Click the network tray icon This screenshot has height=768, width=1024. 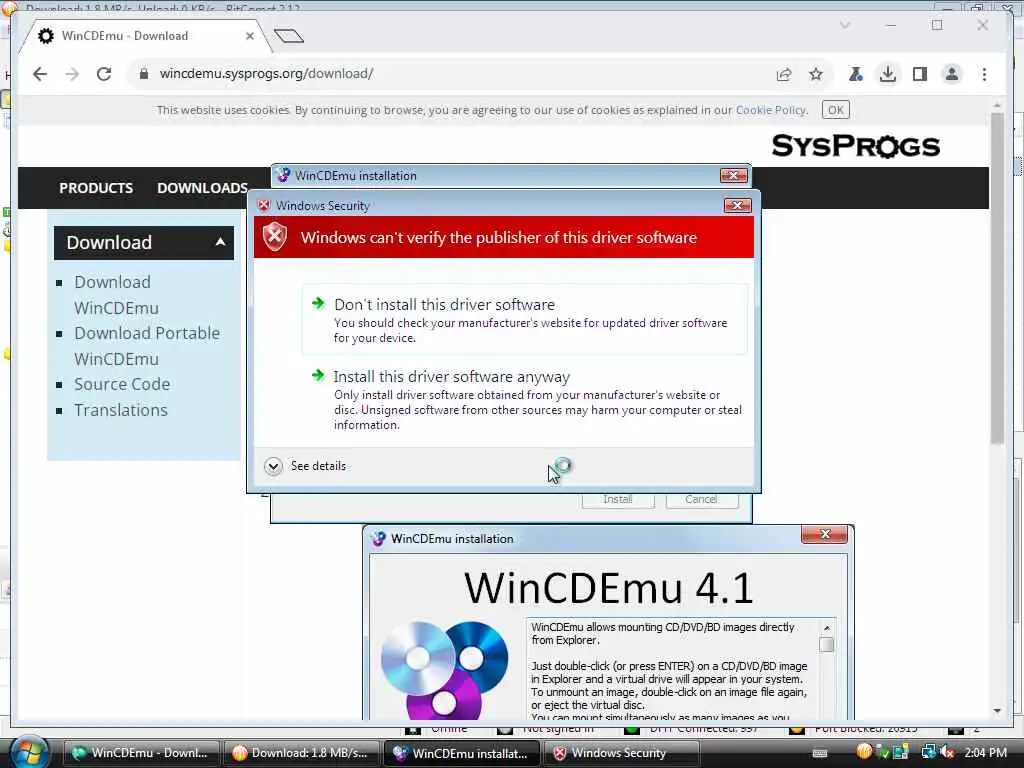pos(928,752)
